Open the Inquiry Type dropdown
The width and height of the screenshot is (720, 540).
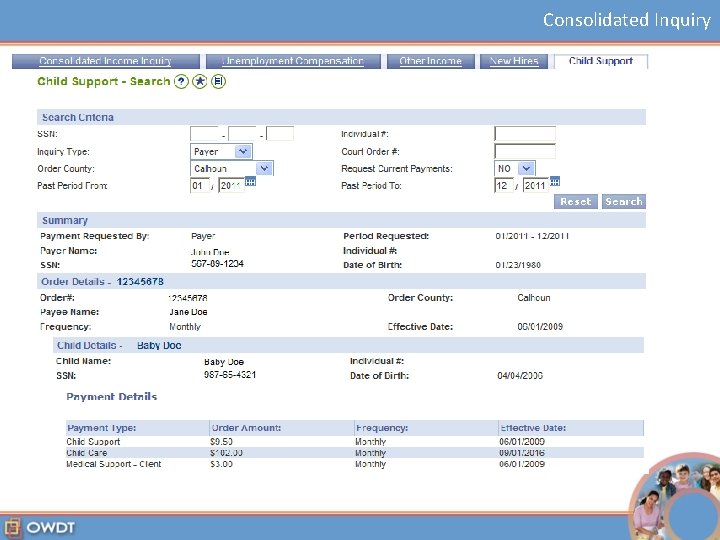tap(221, 152)
